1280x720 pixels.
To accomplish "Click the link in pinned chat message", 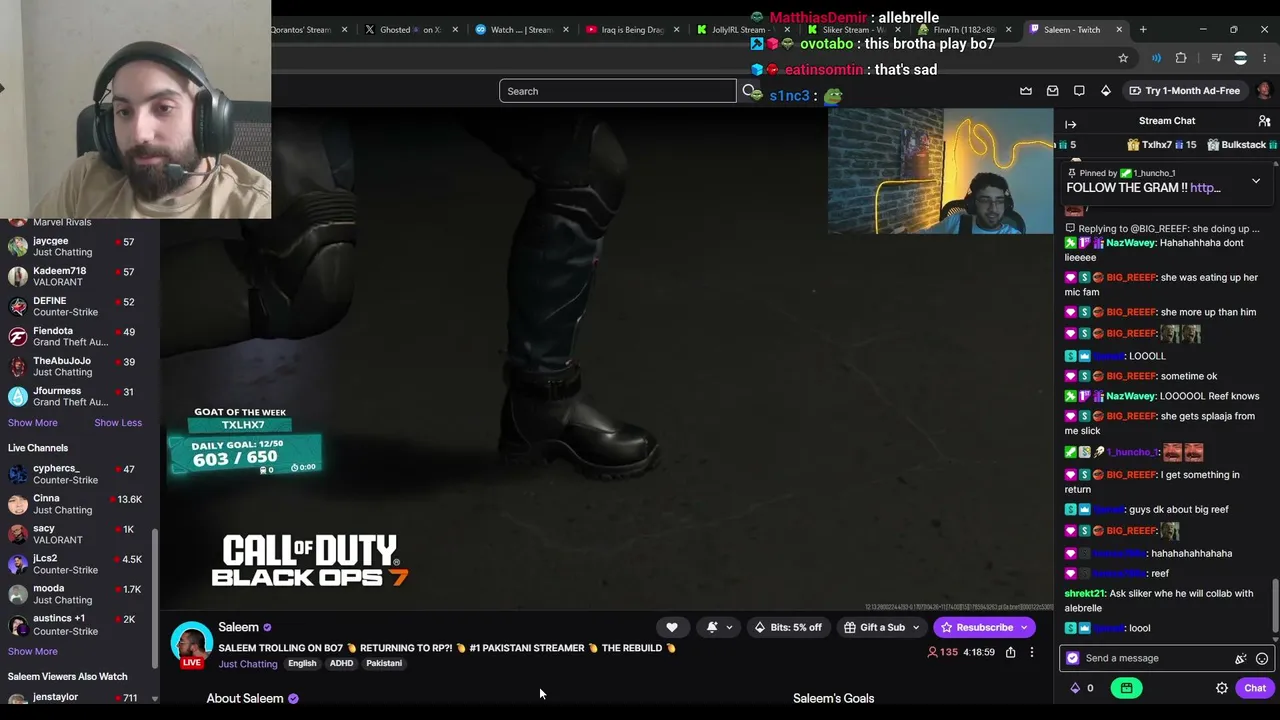I will tap(1205, 188).
